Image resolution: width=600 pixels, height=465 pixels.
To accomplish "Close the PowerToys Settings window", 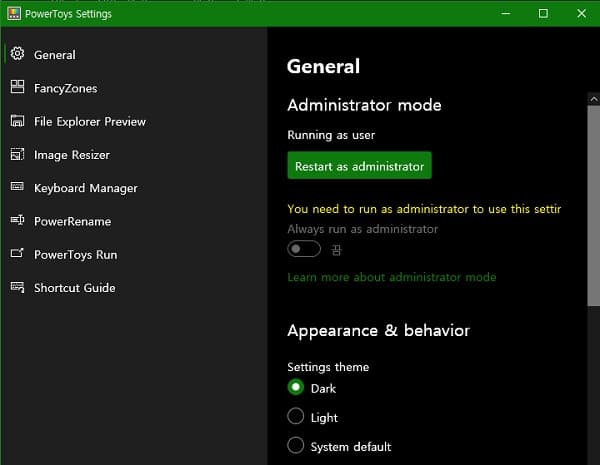I will [x=581, y=13].
